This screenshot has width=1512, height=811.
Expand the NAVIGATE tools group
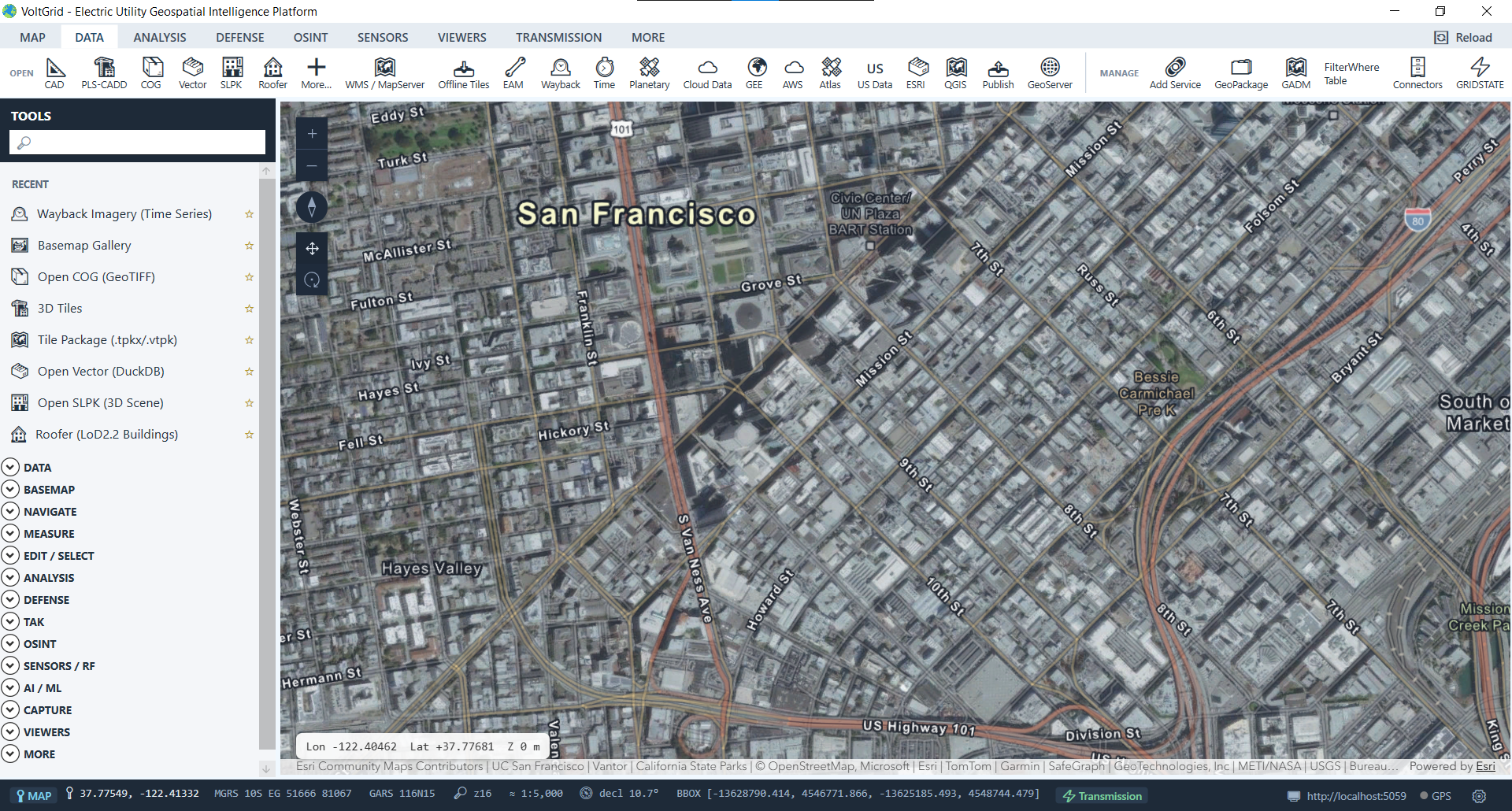10,511
